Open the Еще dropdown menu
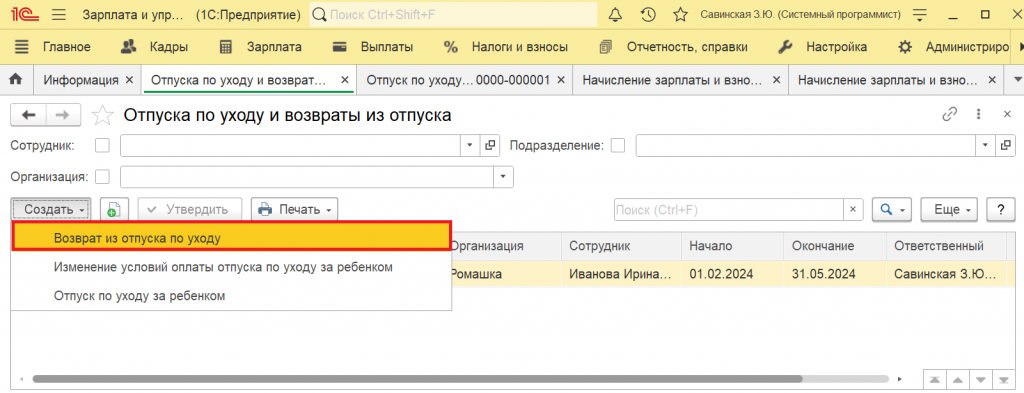Image resolution: width=1024 pixels, height=393 pixels. pos(948,210)
